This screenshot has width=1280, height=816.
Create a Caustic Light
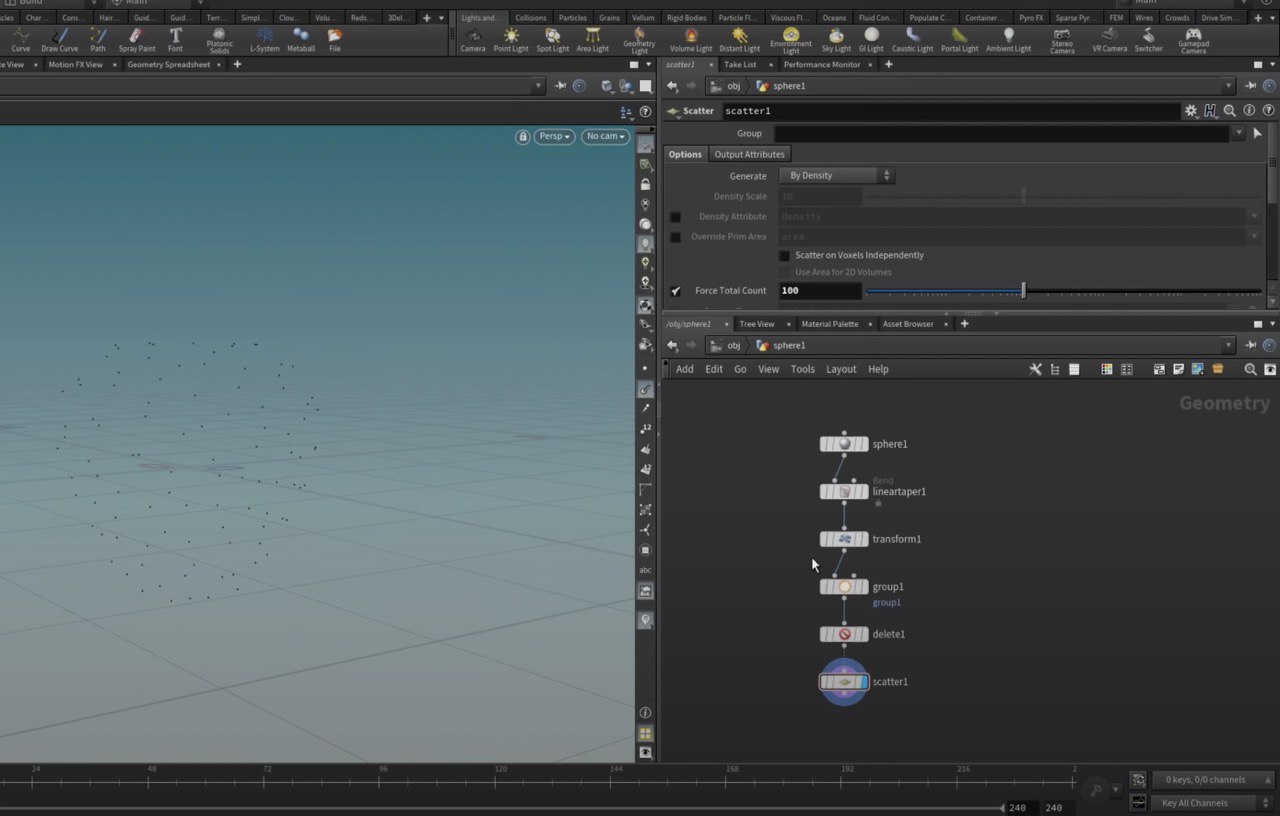(x=912, y=40)
